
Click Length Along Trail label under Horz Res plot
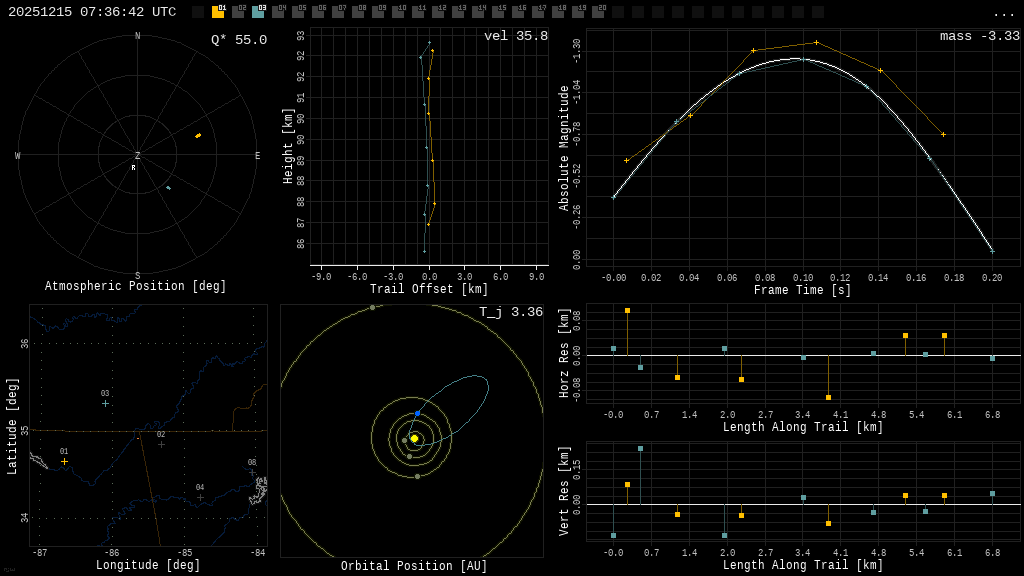coord(803,427)
